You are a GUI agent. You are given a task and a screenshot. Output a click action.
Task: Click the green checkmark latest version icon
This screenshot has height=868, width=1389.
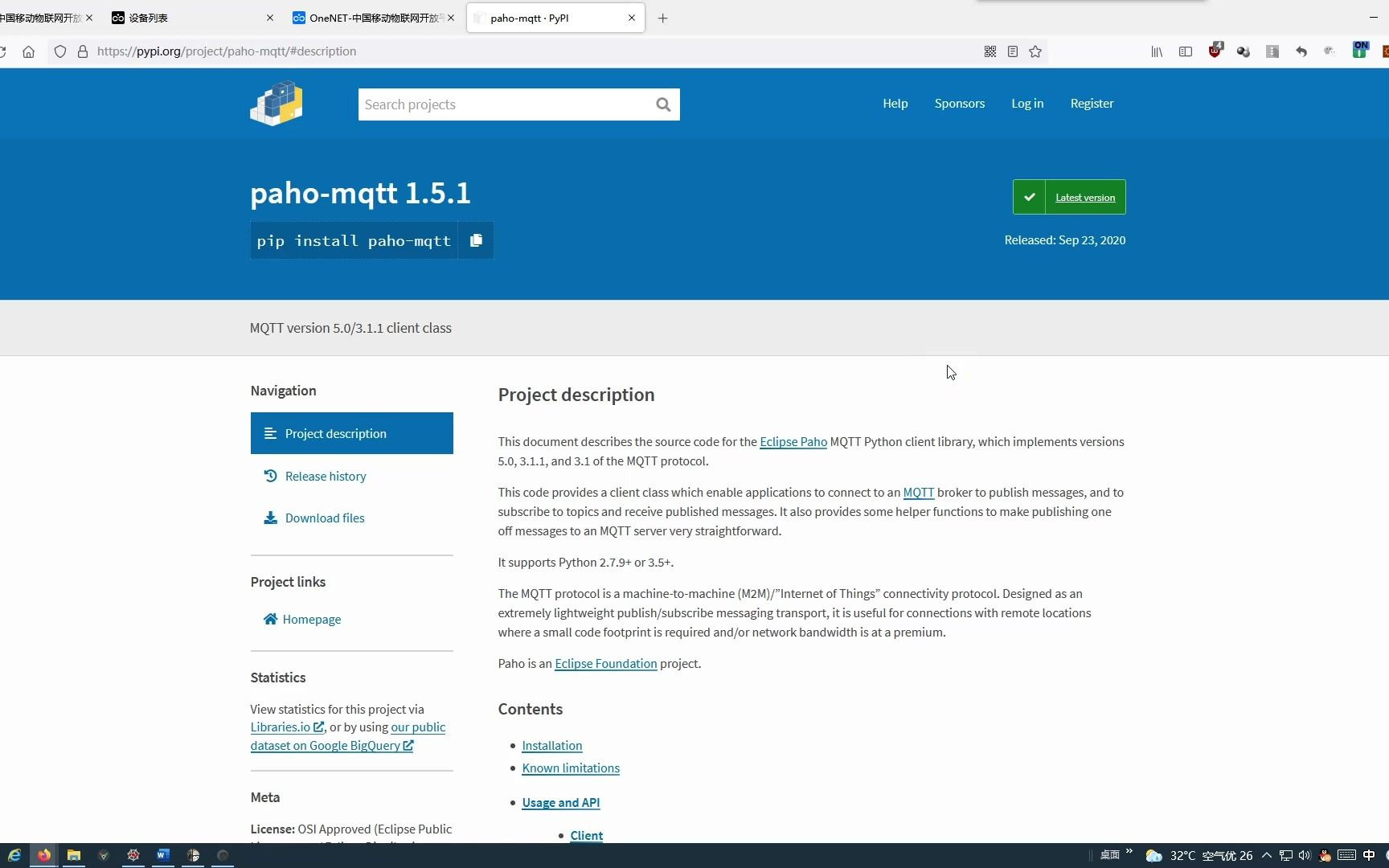pos(1029,197)
